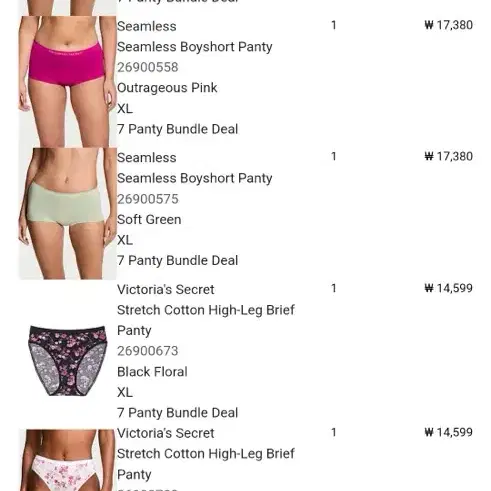Select item number 26900558
This screenshot has height=491, width=491.
148,67
